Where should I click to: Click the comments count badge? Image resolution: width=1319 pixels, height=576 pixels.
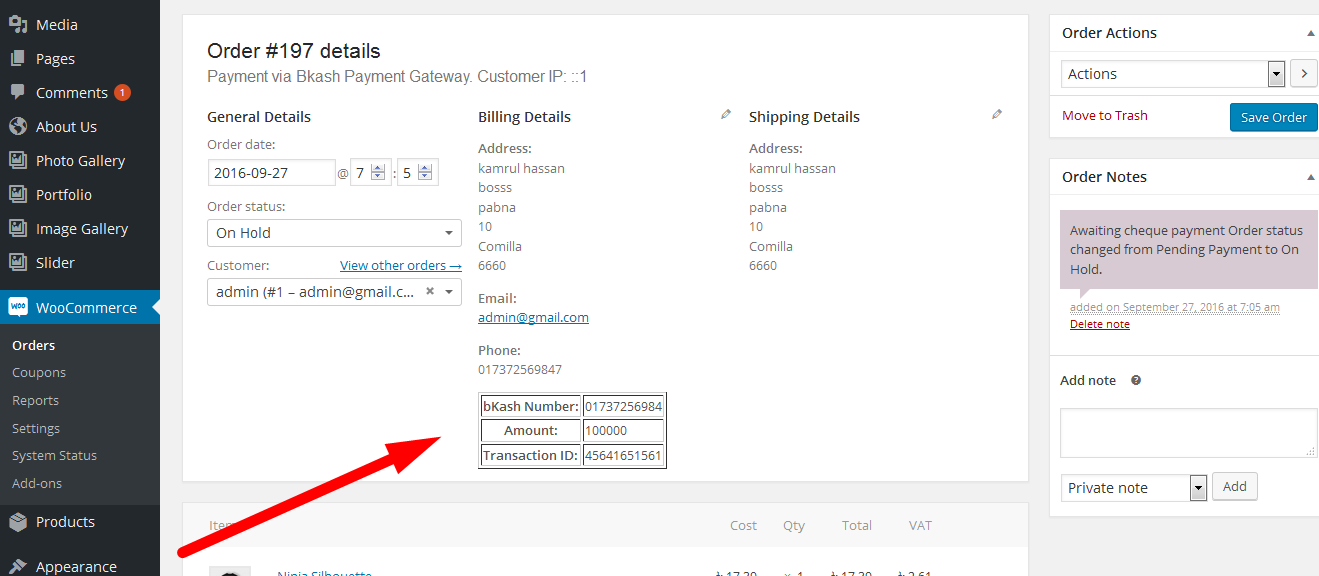pyautogui.click(x=122, y=92)
